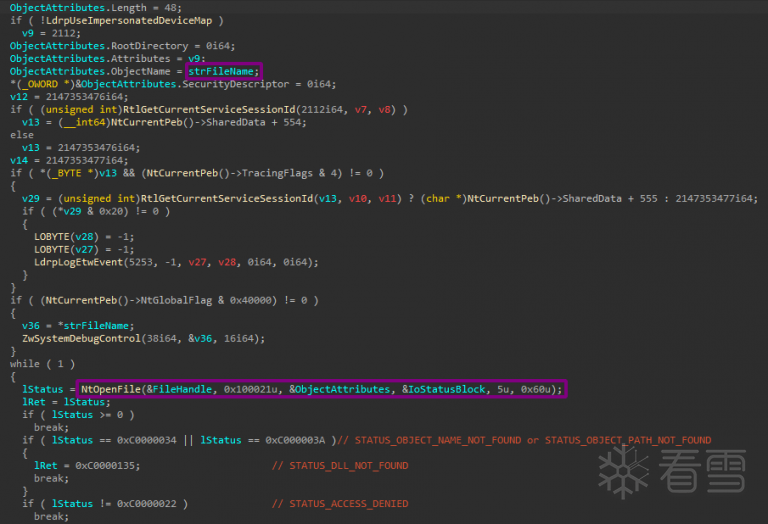Select the 0xC000003A status constant
Screen dimensions: 768x524
295,441
